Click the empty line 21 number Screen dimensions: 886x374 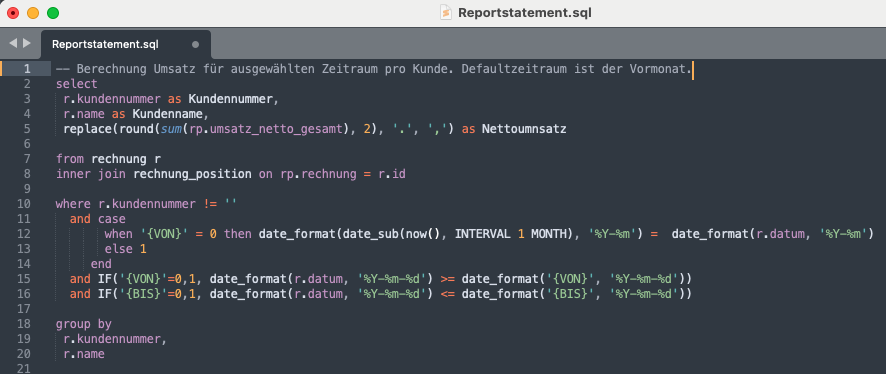tap(24, 368)
